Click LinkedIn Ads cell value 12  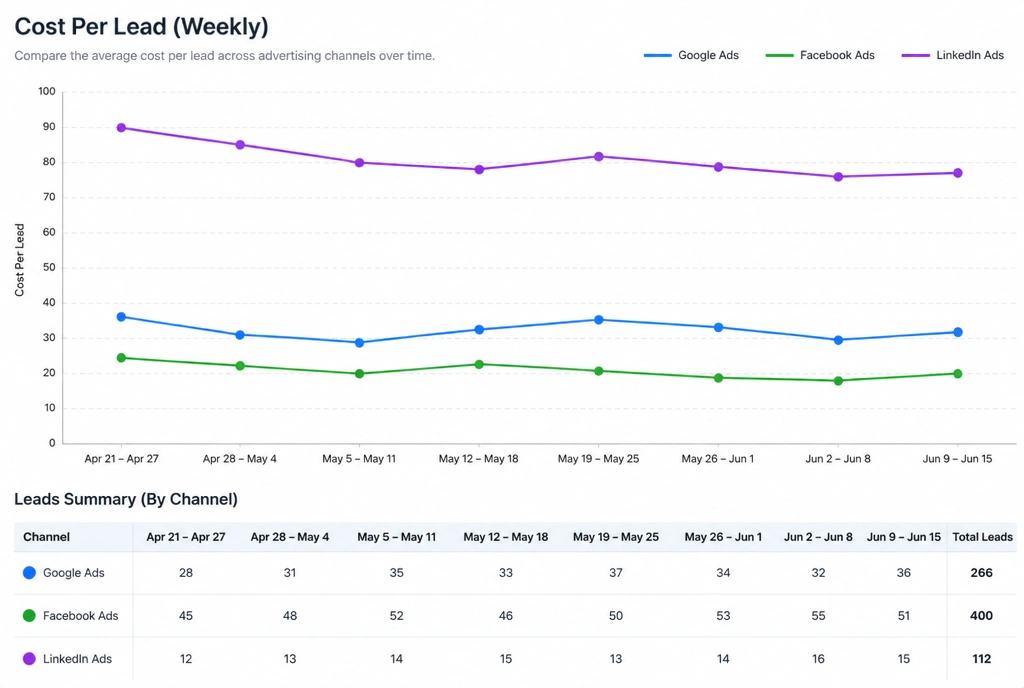coord(185,659)
